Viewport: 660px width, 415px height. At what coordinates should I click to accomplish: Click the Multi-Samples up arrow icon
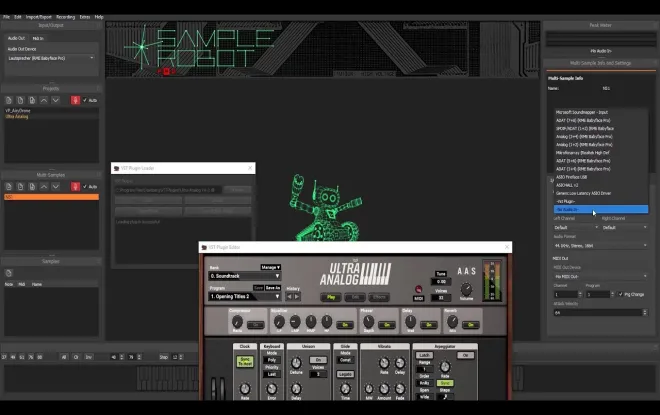coord(44,186)
